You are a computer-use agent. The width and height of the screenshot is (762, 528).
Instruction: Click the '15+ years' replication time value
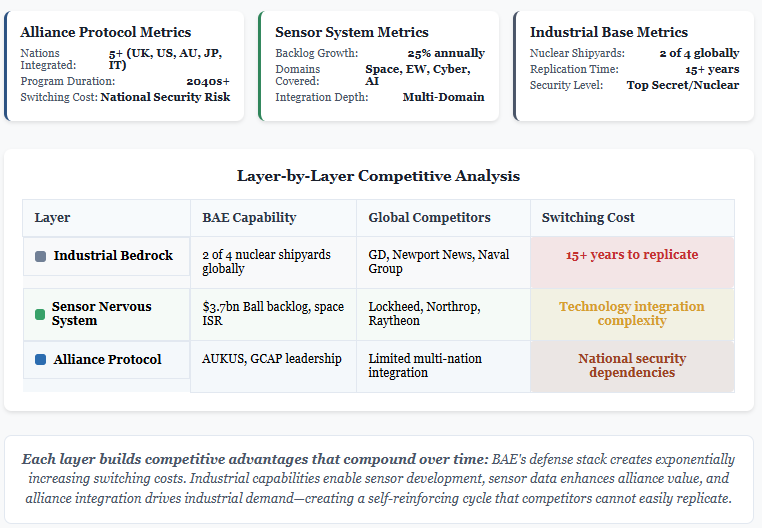pyautogui.click(x=712, y=69)
